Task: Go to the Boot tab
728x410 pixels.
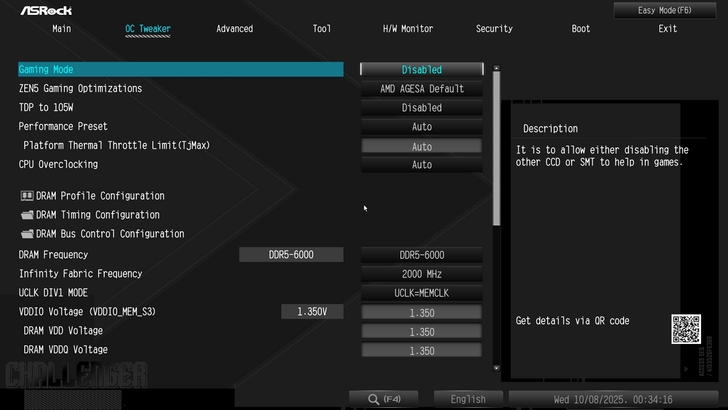Action: pos(581,29)
